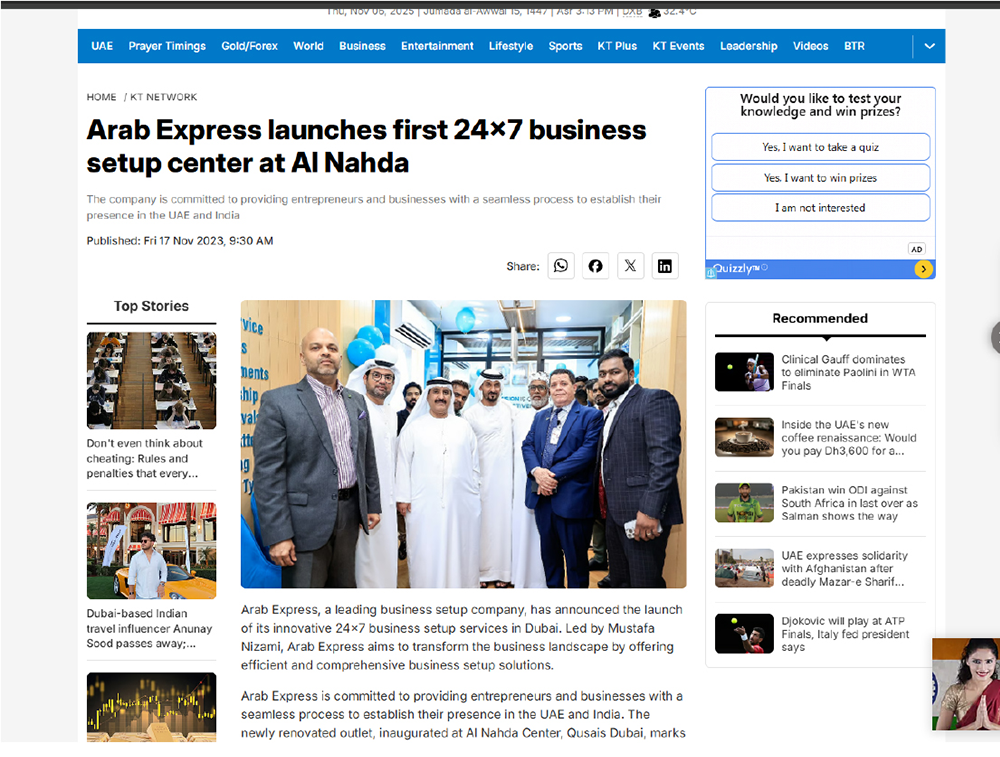Select 'Yes, I want to win prizes'
Viewport: 1000px width, 757px height.
pos(820,178)
